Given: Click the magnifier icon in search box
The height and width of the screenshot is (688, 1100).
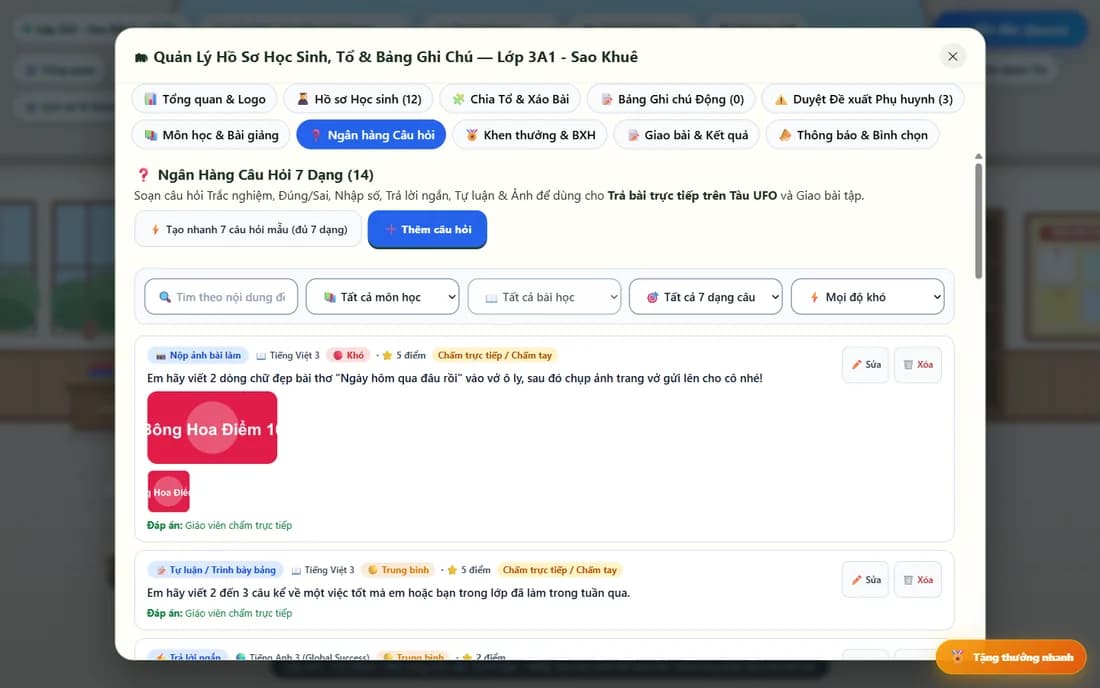Looking at the screenshot, I should tap(165, 297).
